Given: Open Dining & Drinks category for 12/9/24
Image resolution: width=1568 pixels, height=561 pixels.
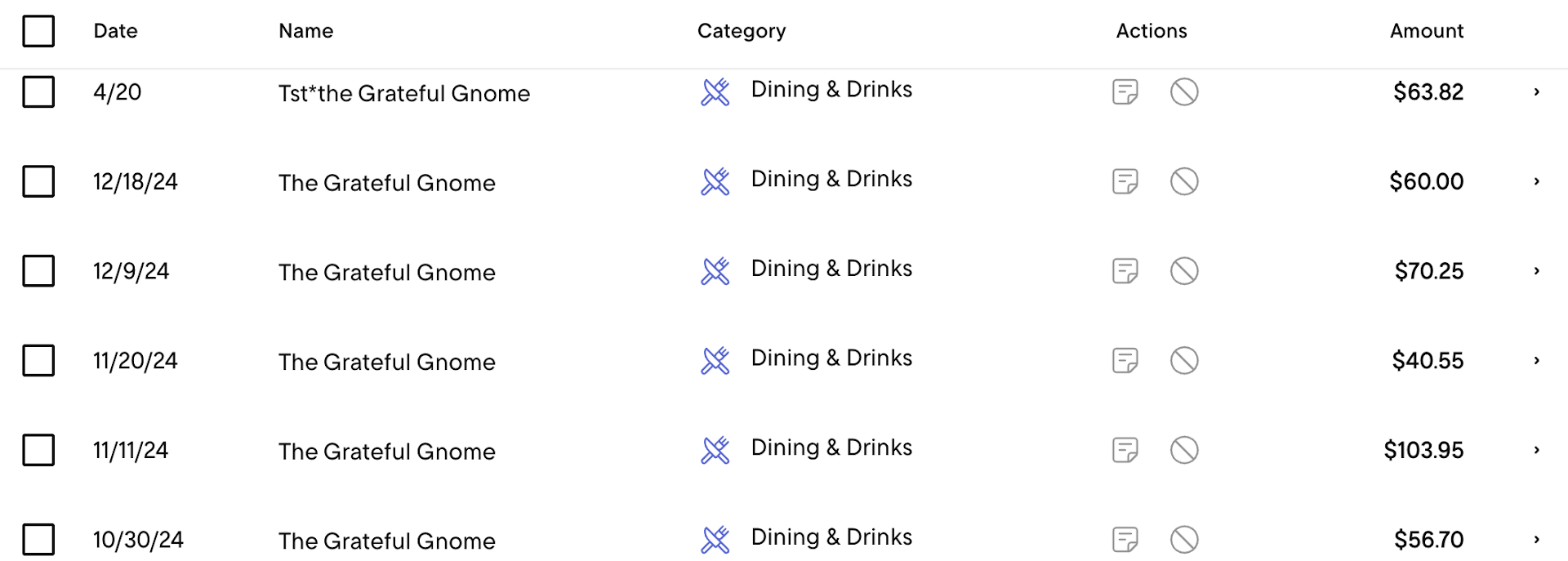Looking at the screenshot, I should pos(831,269).
